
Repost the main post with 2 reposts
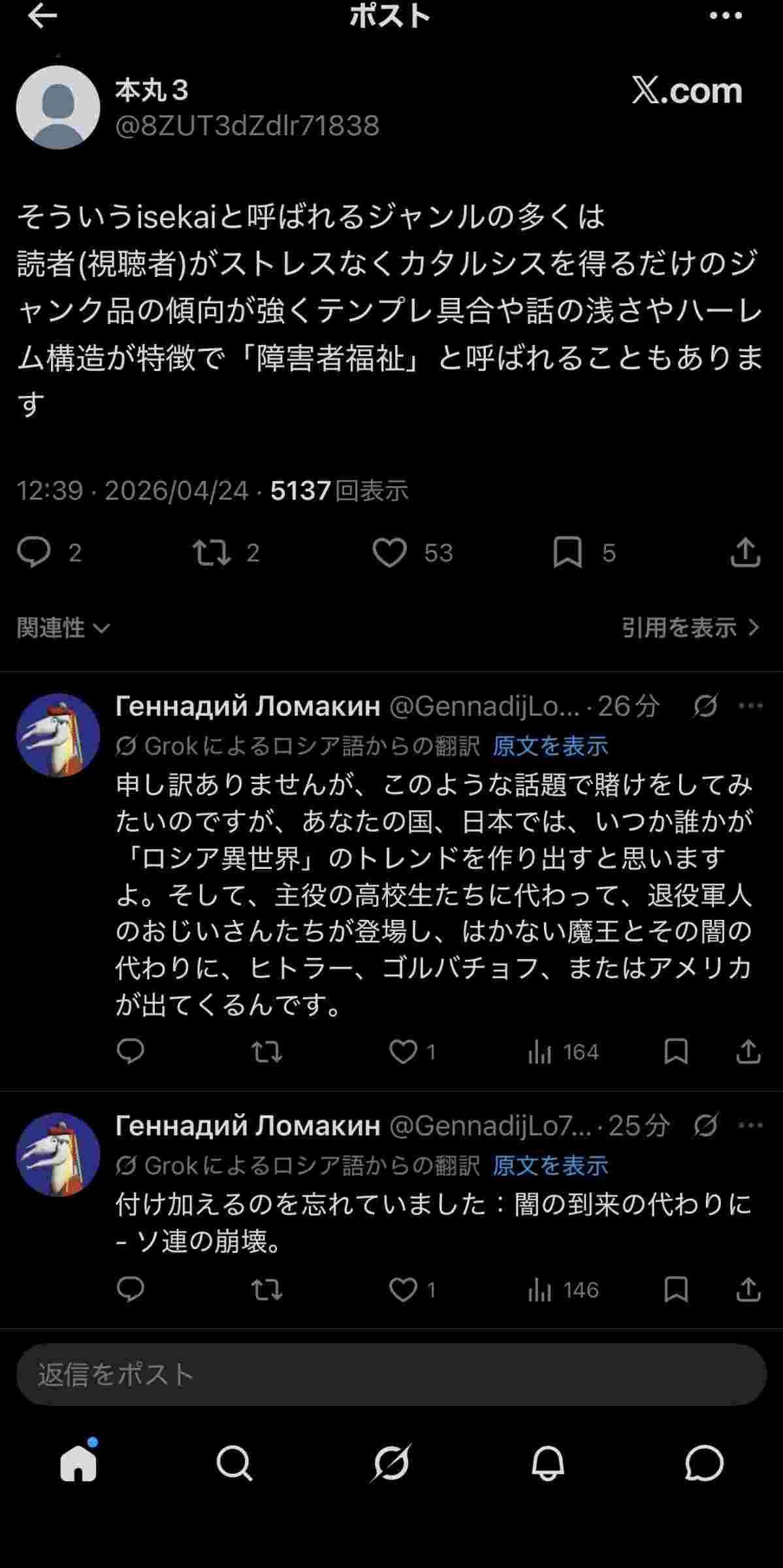coord(212,552)
